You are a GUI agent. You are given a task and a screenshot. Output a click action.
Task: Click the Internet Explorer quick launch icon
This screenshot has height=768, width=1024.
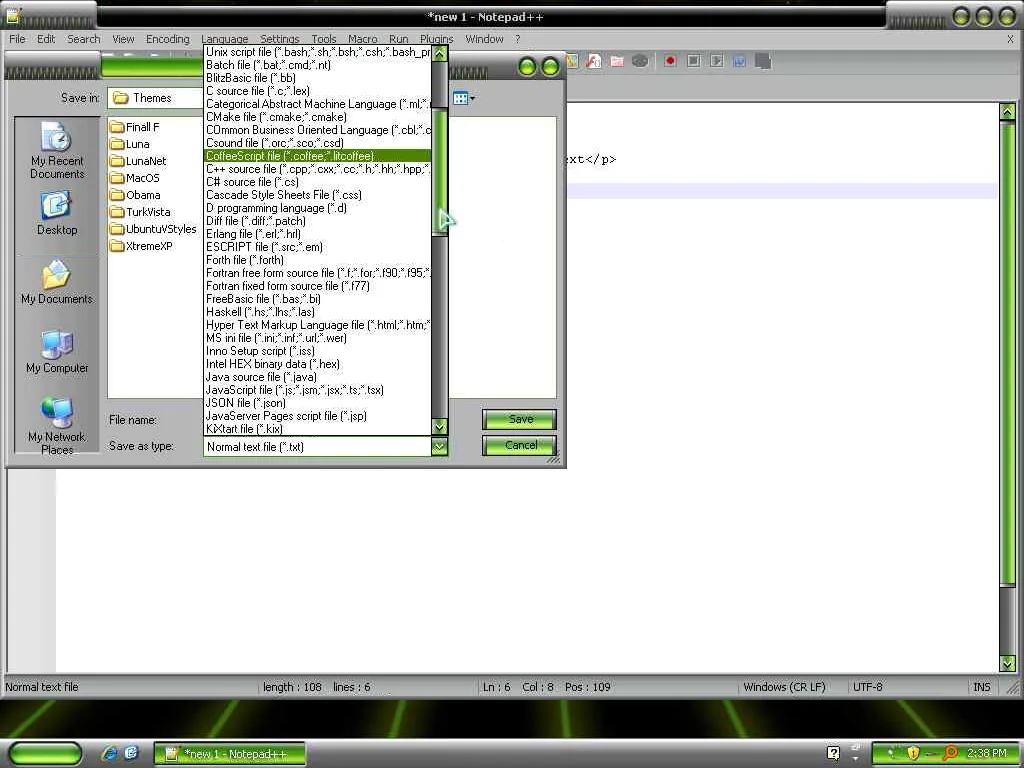[x=109, y=754]
